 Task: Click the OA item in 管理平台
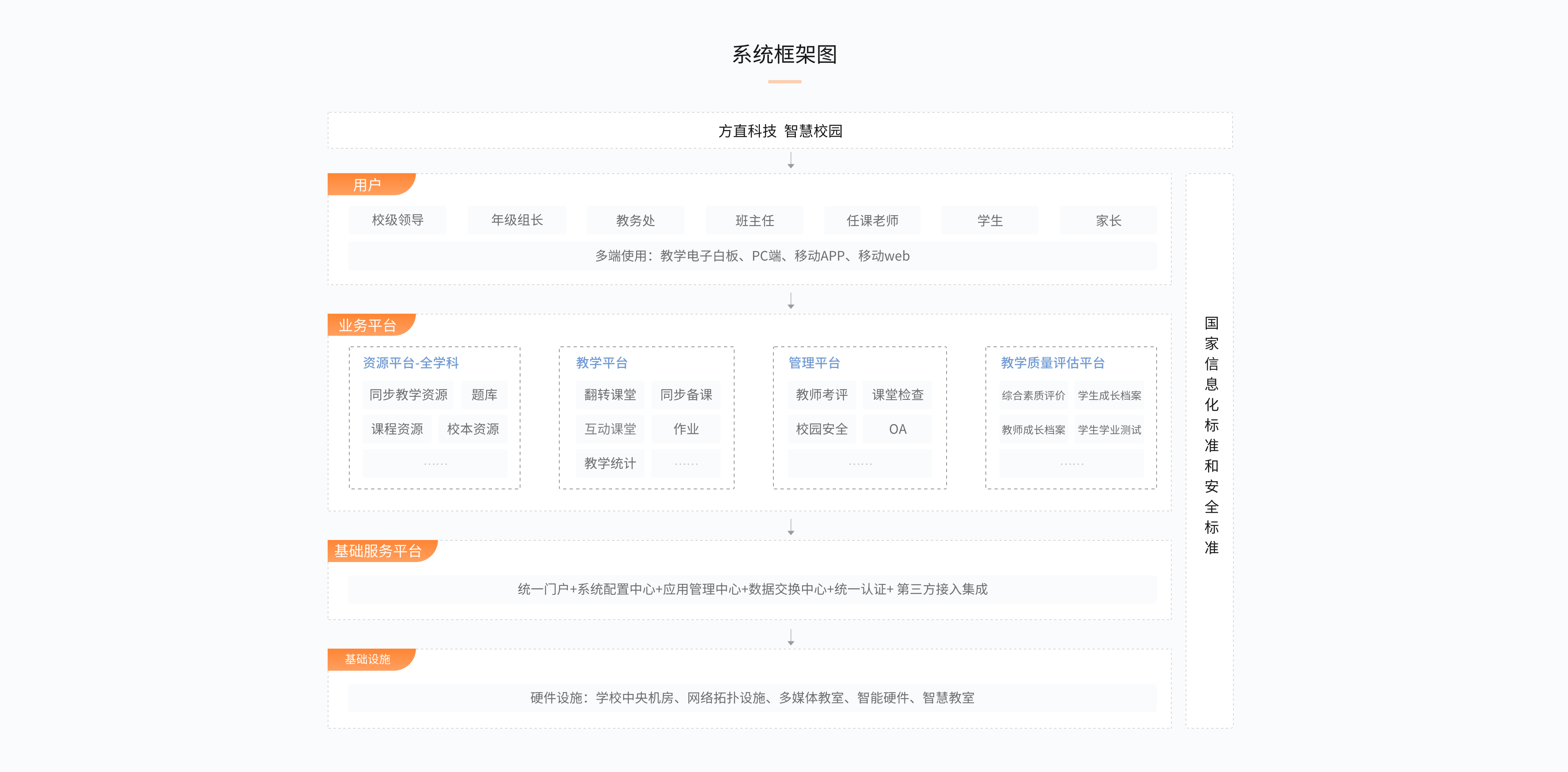click(x=897, y=429)
